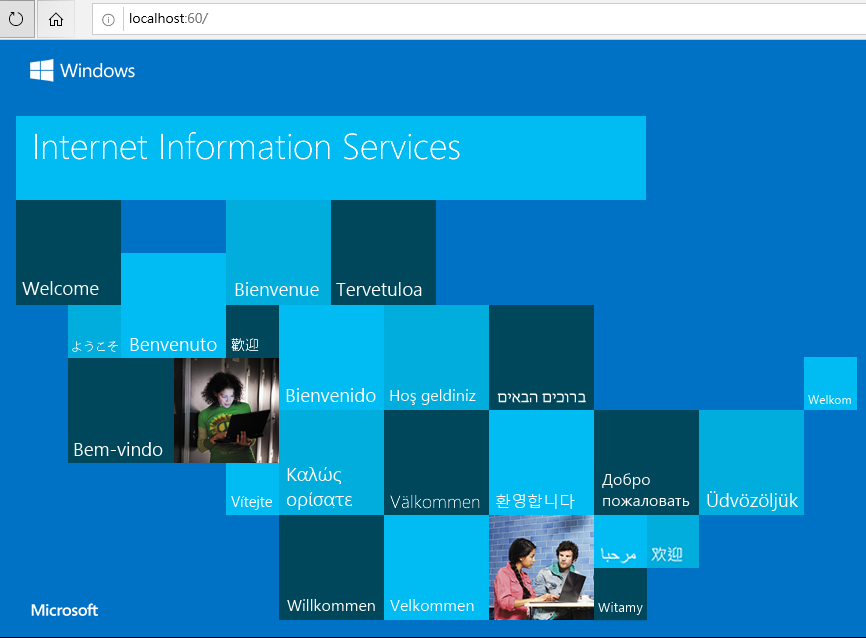The width and height of the screenshot is (866, 638).
Task: Go to the browser home page
Action: (56, 19)
